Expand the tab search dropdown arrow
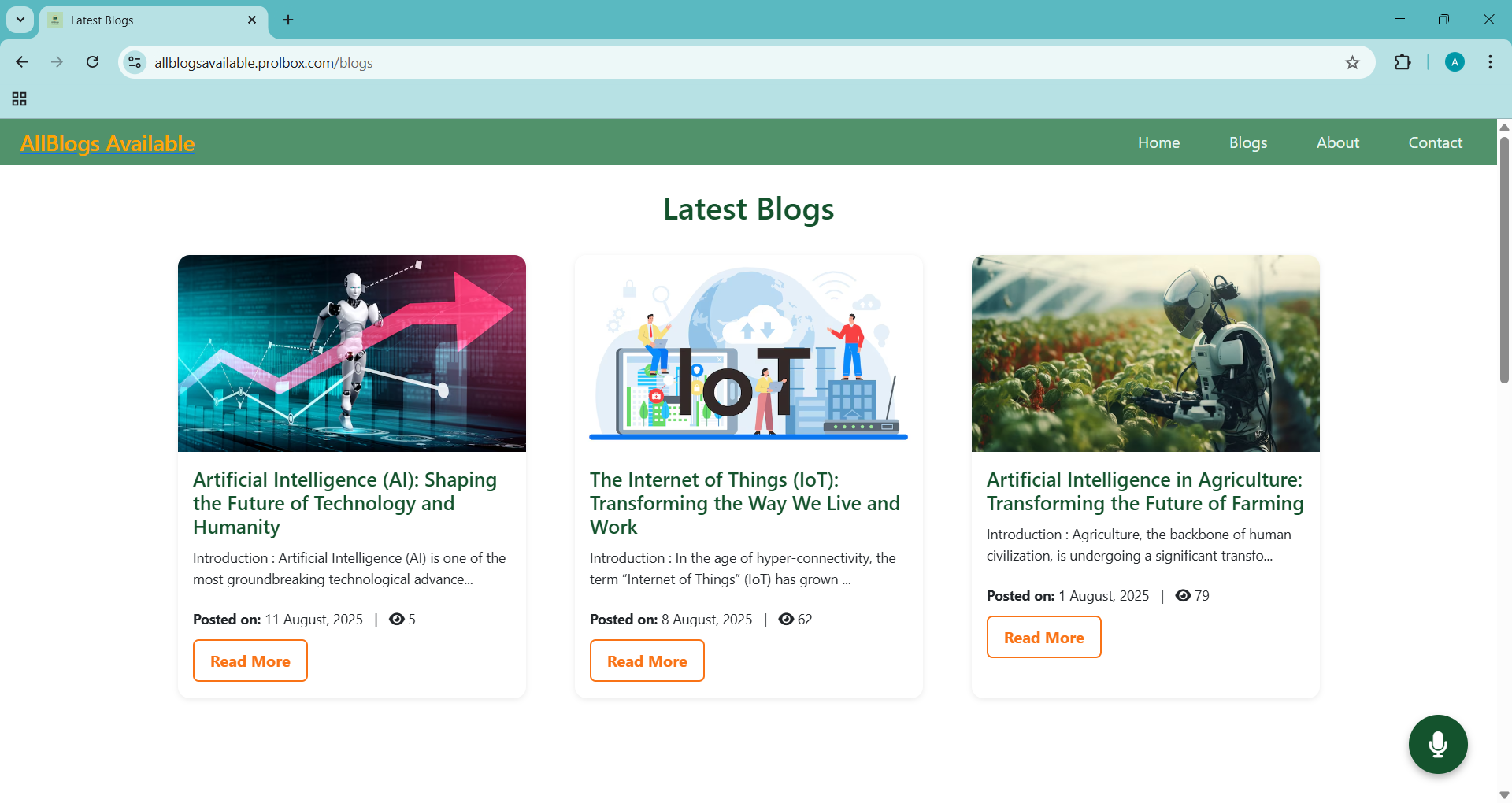1512x803 pixels. point(20,20)
